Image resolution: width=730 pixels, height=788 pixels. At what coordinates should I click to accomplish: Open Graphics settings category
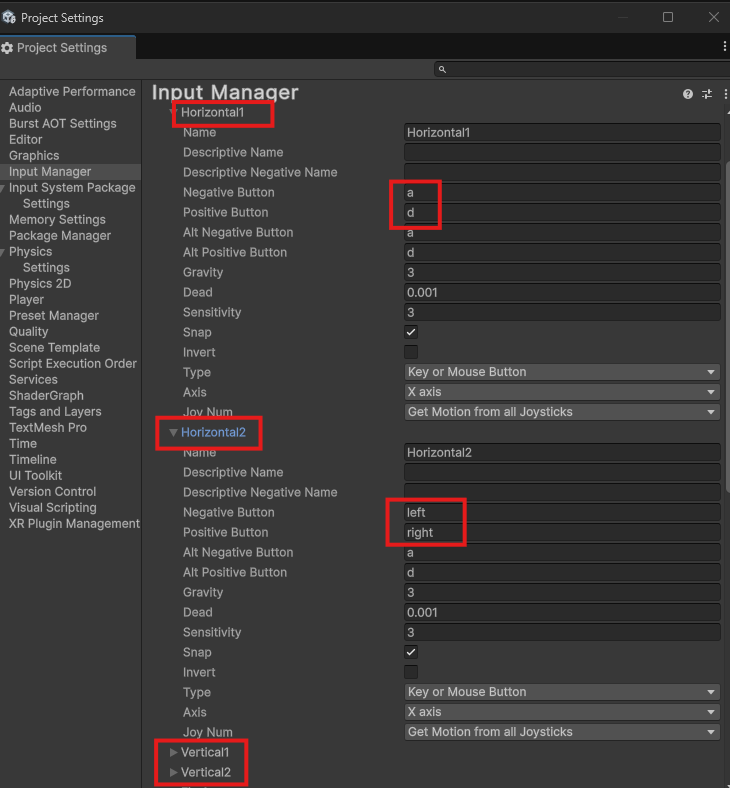tap(34, 156)
